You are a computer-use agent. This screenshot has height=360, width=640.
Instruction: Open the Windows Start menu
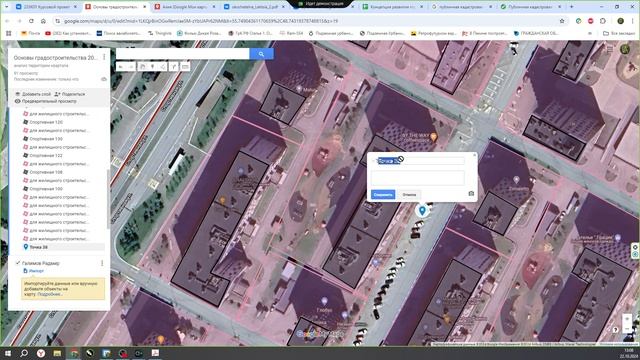pyautogui.click(x=8, y=353)
